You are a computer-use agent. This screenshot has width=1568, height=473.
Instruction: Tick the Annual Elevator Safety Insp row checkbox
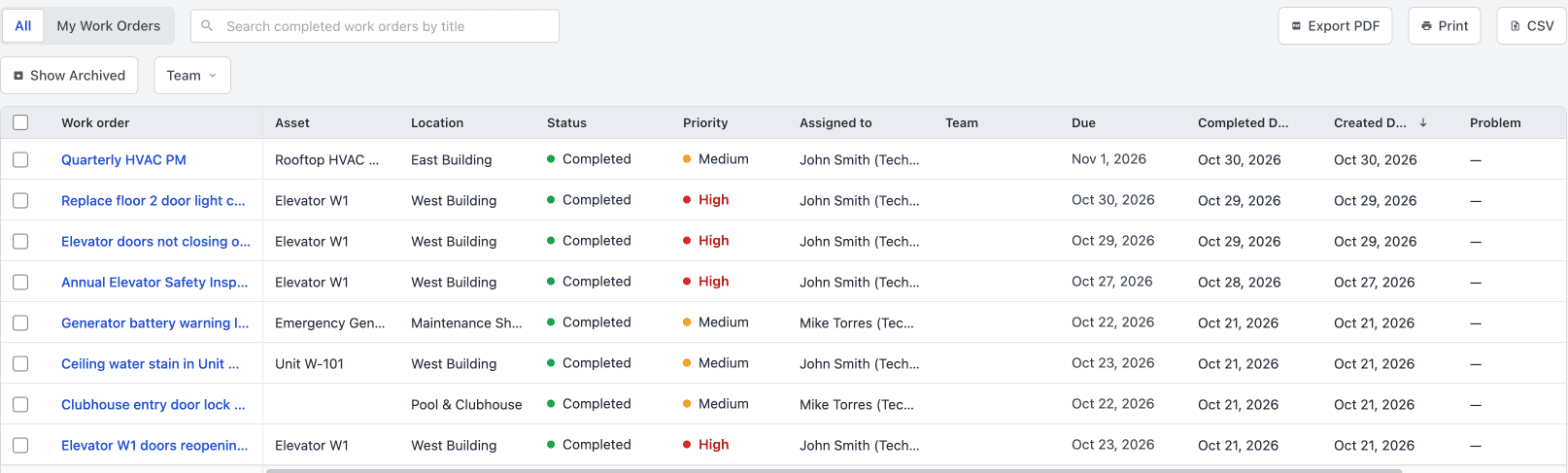(x=21, y=282)
